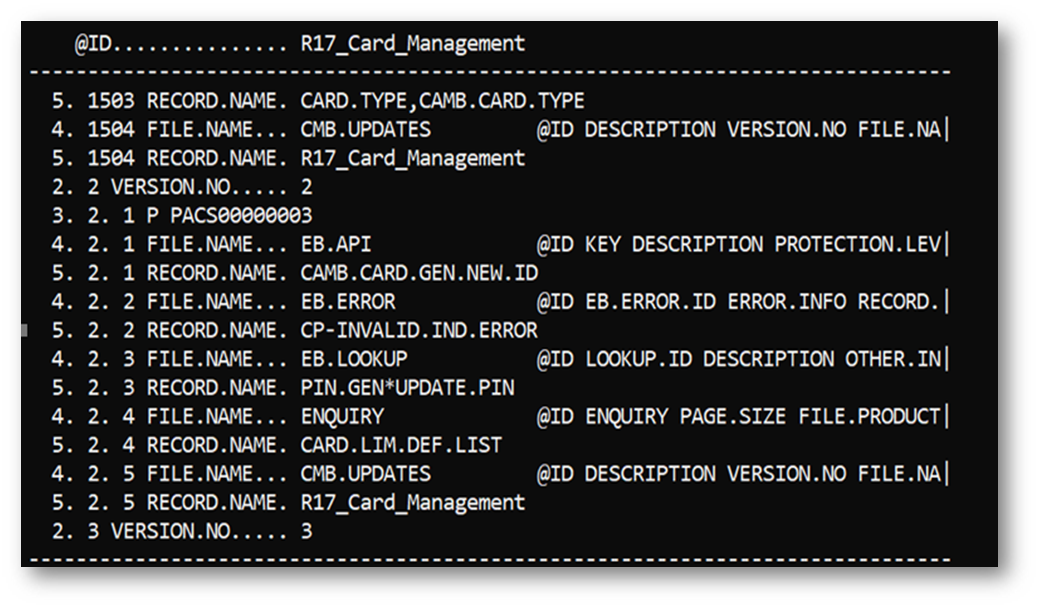
Task: Click the EB.ERROR file name
Action: [348, 301]
